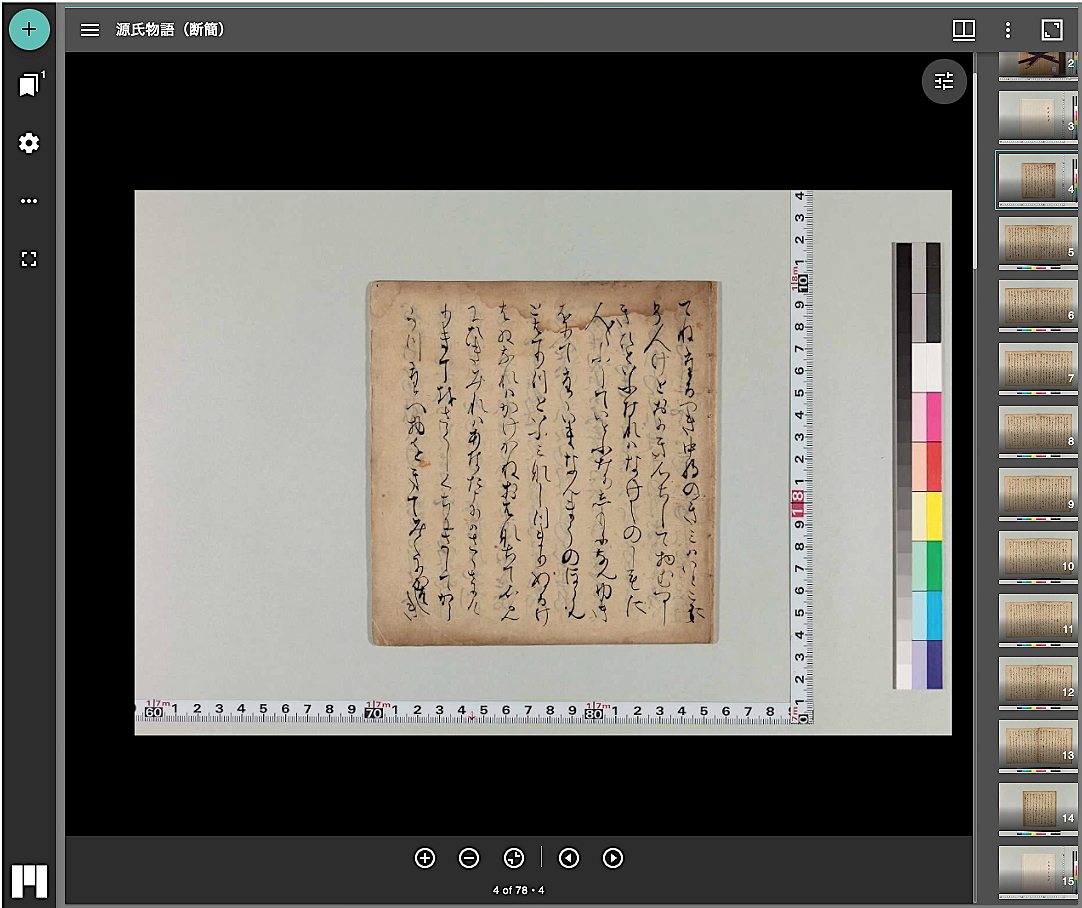Open the bookmarked windows list icon
The height and width of the screenshot is (908, 1082).
point(29,85)
